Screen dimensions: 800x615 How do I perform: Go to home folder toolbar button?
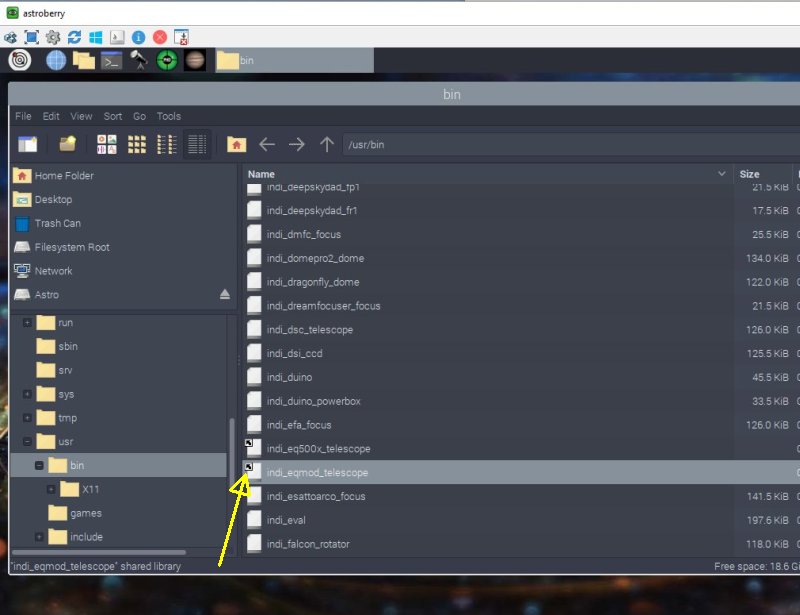pyautogui.click(x=236, y=144)
